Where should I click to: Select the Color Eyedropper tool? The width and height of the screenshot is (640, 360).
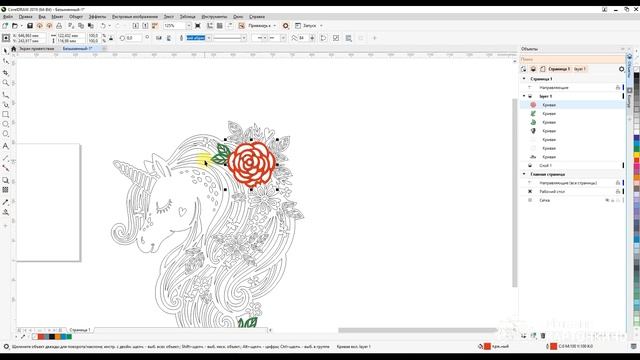(x=5, y=202)
